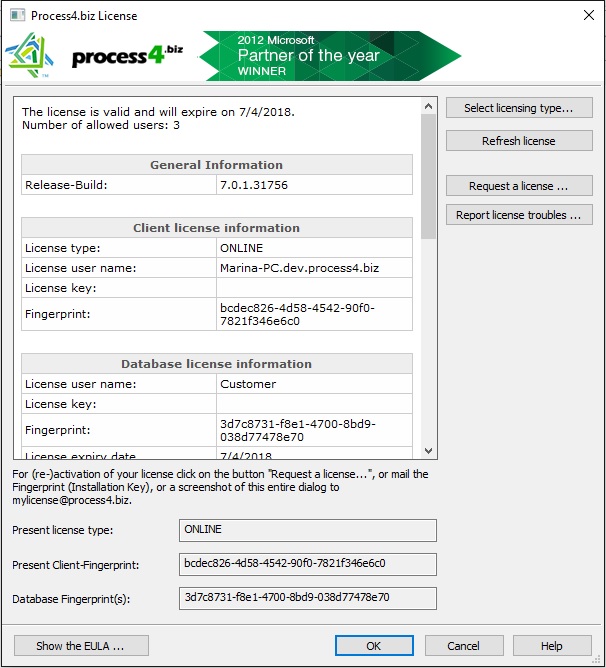606x668 pixels.
Task: Click the license info scrollbar thumb
Action: [x=428, y=176]
